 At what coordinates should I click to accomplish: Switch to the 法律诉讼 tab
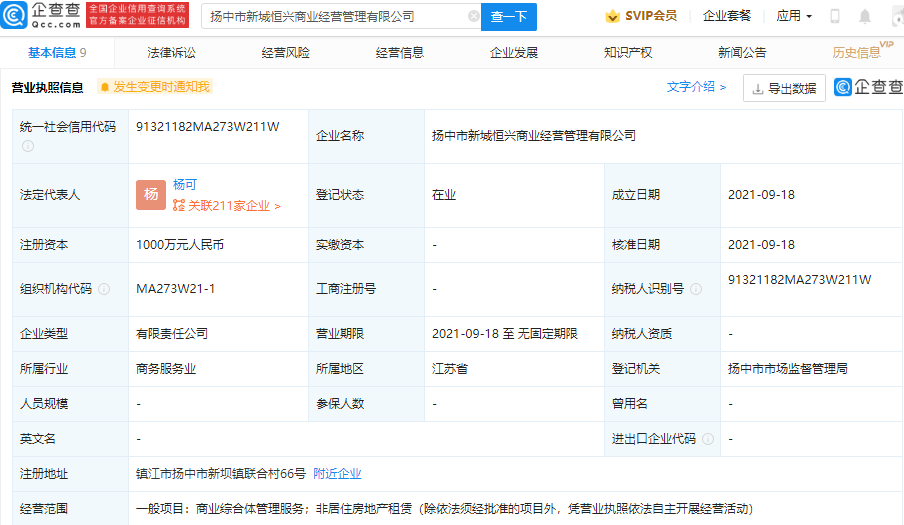click(171, 53)
